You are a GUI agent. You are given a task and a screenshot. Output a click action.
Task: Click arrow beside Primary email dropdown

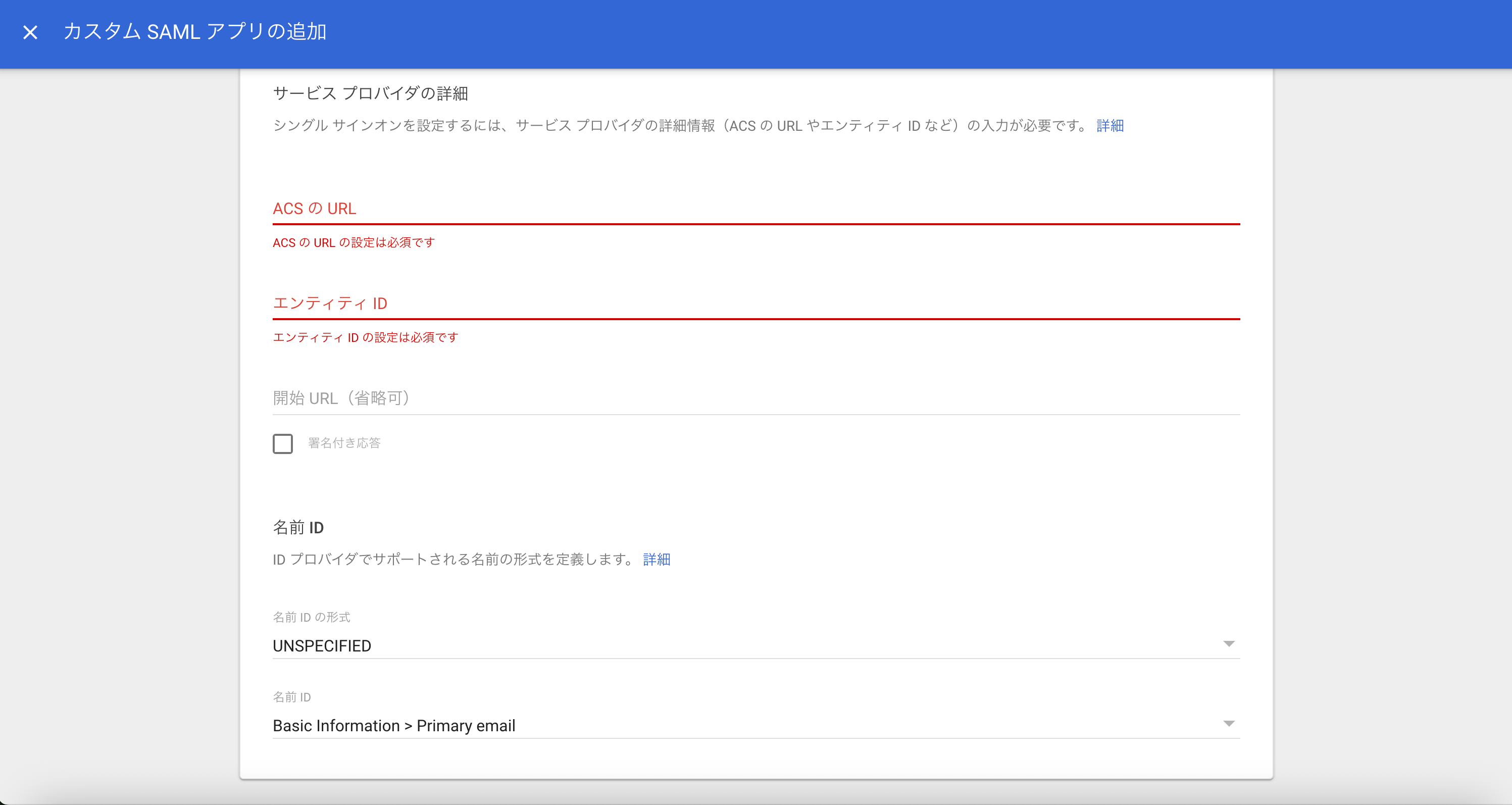[1229, 724]
